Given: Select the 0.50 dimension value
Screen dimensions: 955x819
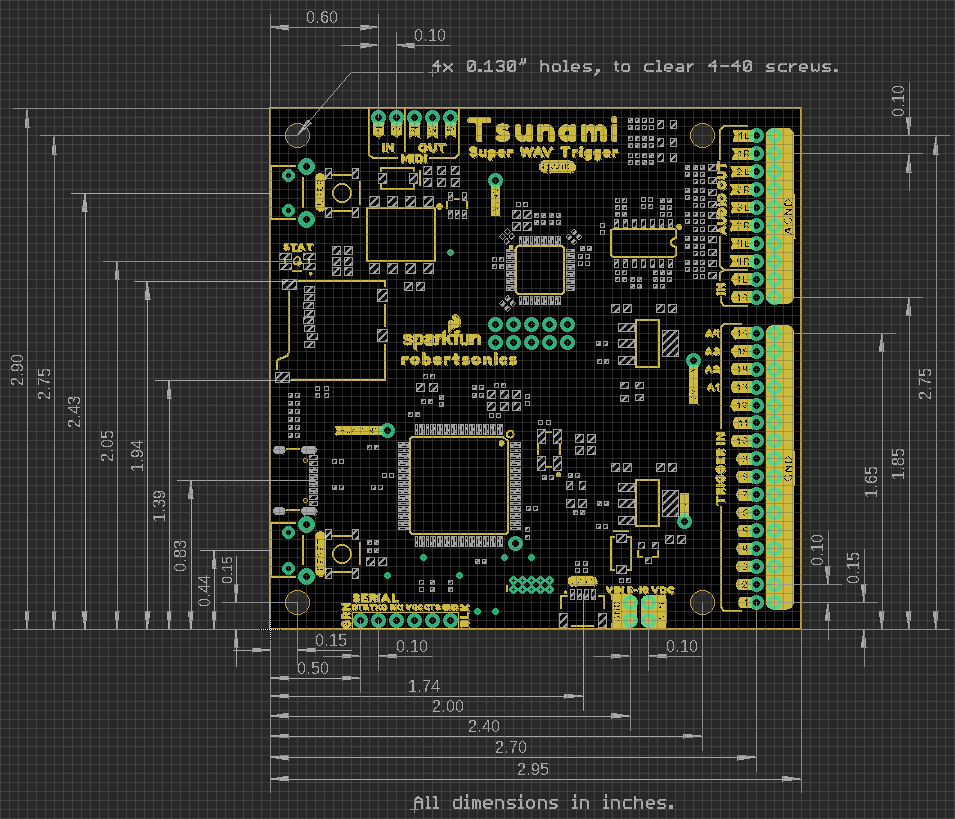Looking at the screenshot, I should (313, 669).
